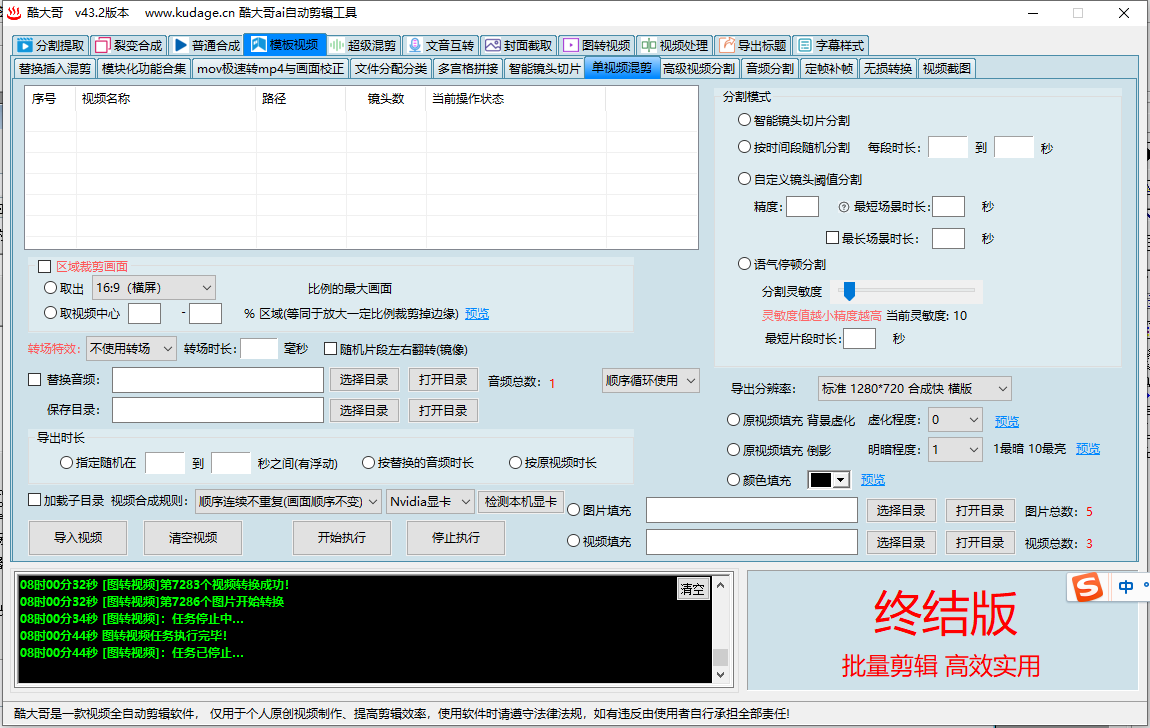Select the 取视频中心 radio button
The width and height of the screenshot is (1150, 728).
point(51,313)
